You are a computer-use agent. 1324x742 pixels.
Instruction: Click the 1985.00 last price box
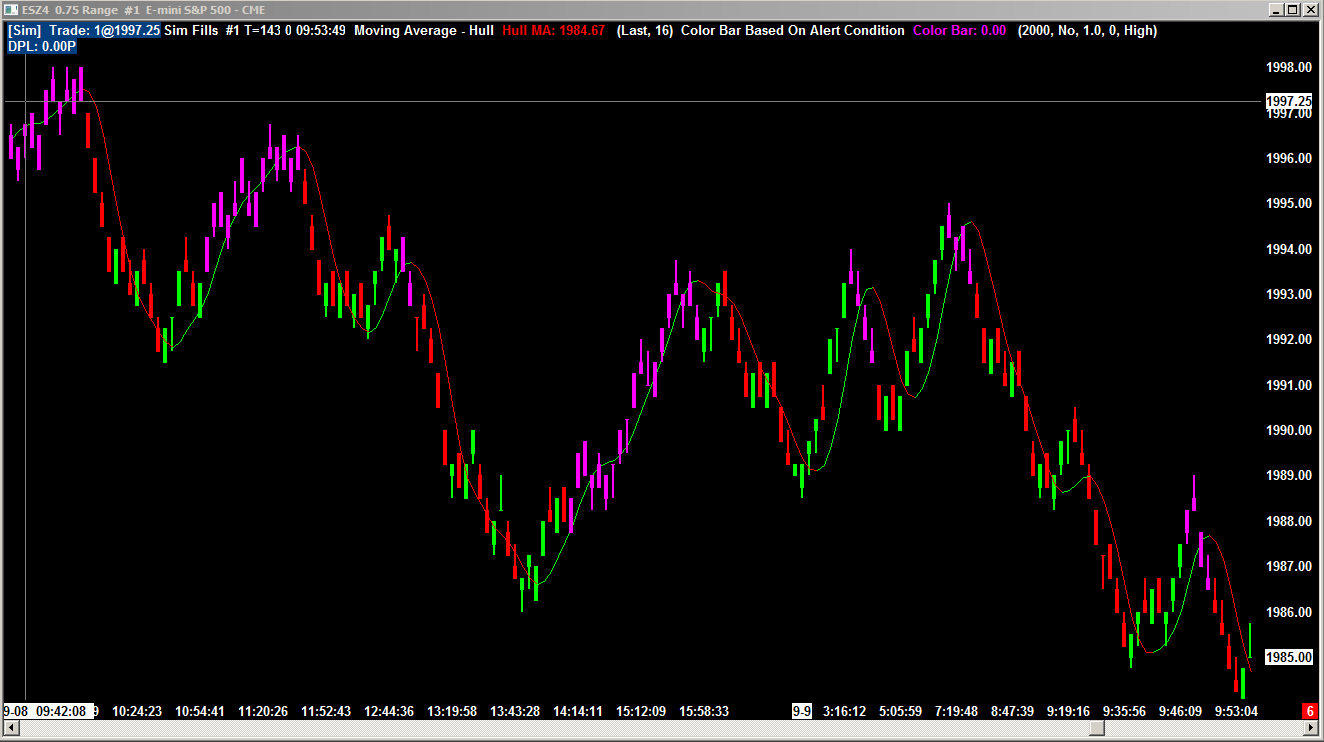[1289, 657]
